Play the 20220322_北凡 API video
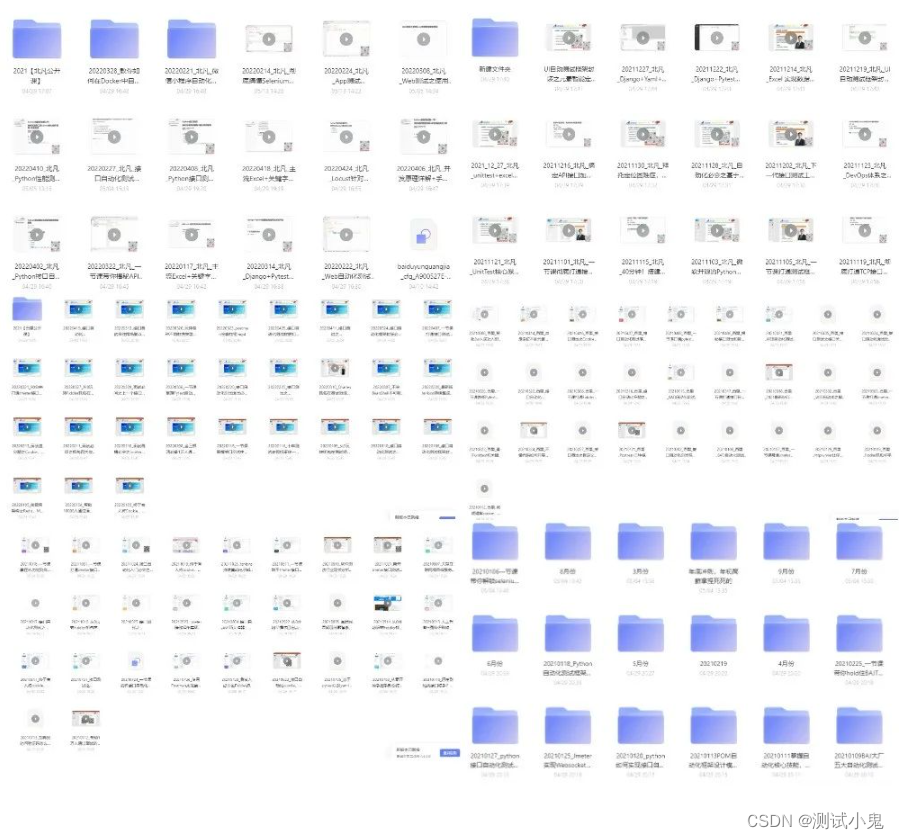Image resolution: width=899 pixels, height=839 pixels. tap(114, 235)
